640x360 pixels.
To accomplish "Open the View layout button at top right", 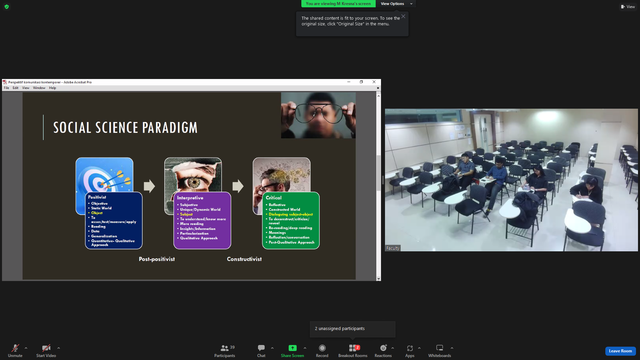I will 628,7.
